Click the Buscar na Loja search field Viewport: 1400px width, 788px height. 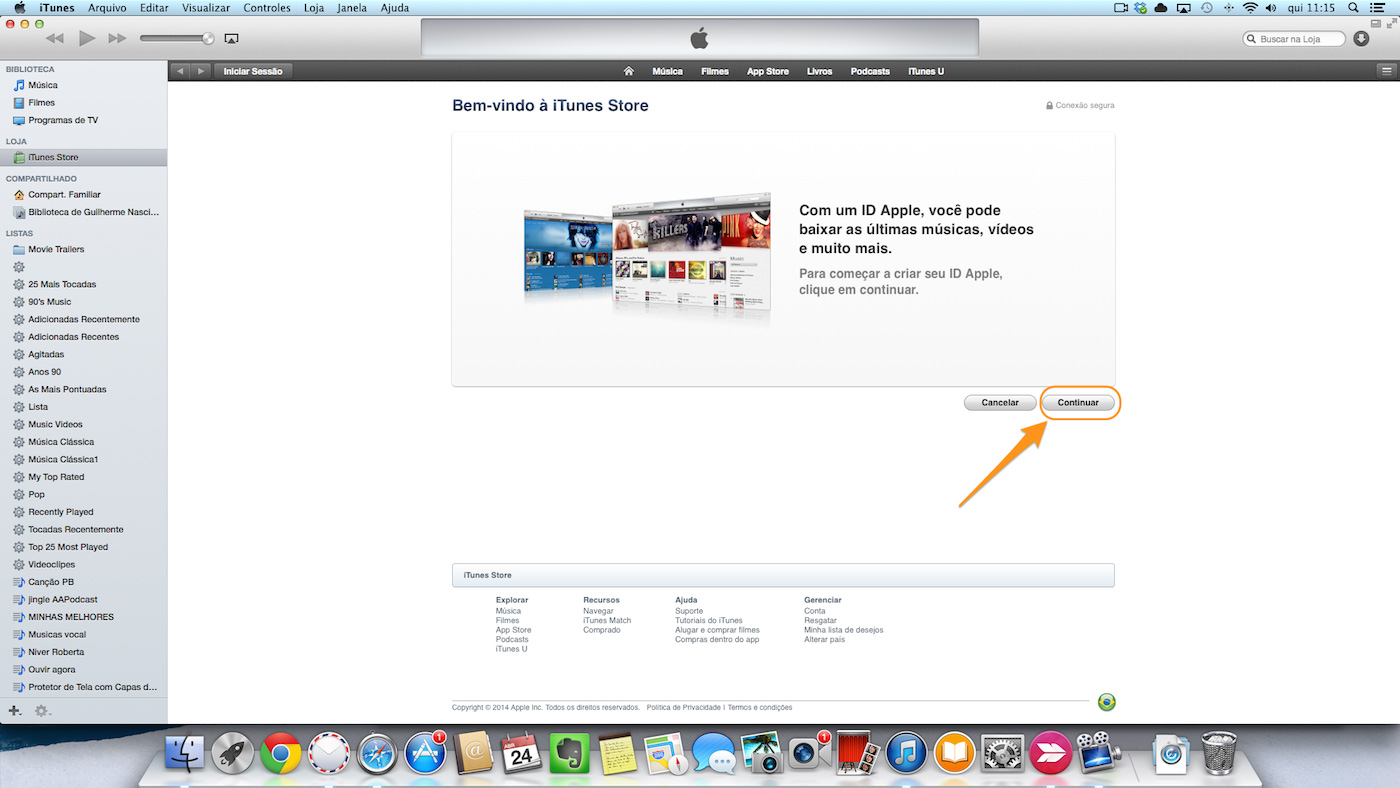click(x=1296, y=38)
